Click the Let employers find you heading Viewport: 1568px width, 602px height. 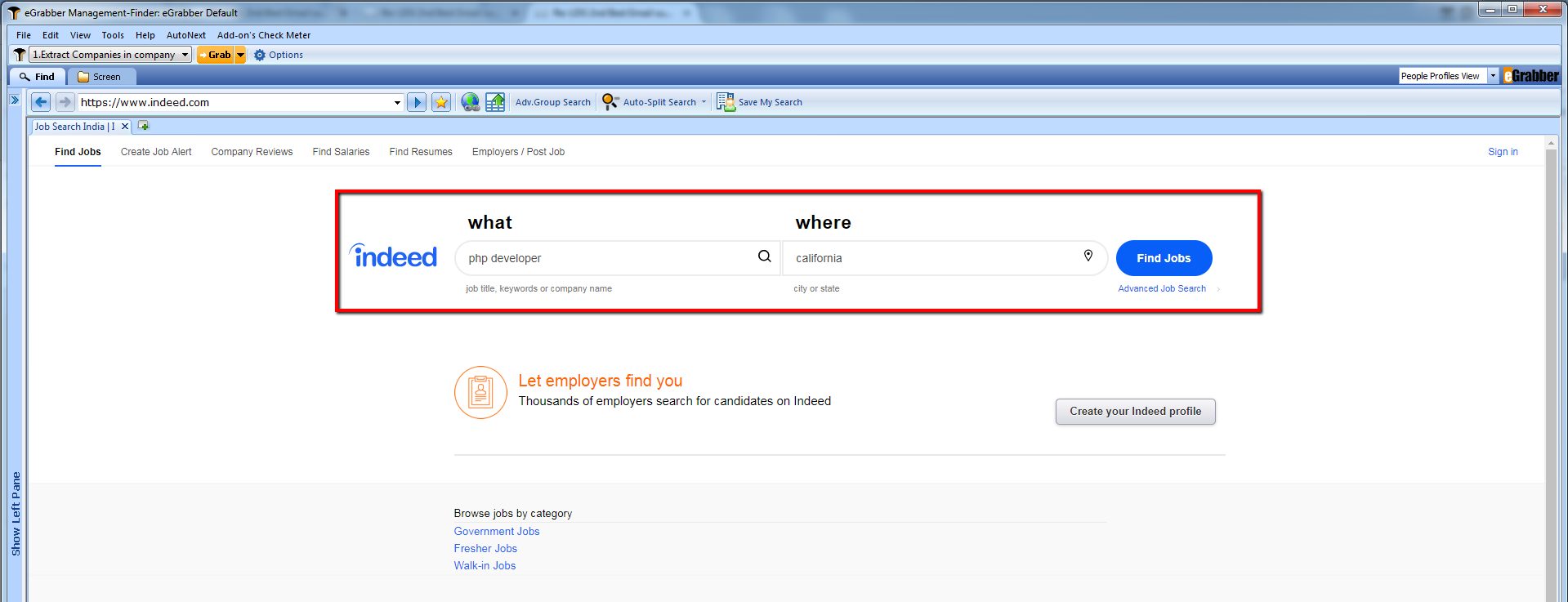(x=600, y=381)
